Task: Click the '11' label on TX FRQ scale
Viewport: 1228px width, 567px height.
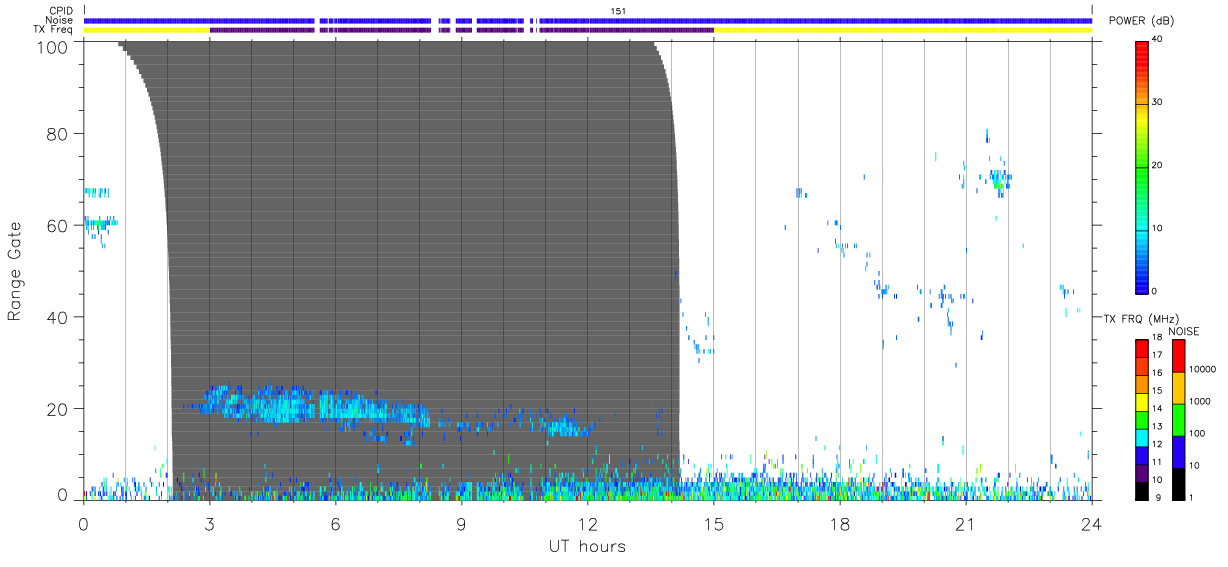Action: pyautogui.click(x=1156, y=462)
